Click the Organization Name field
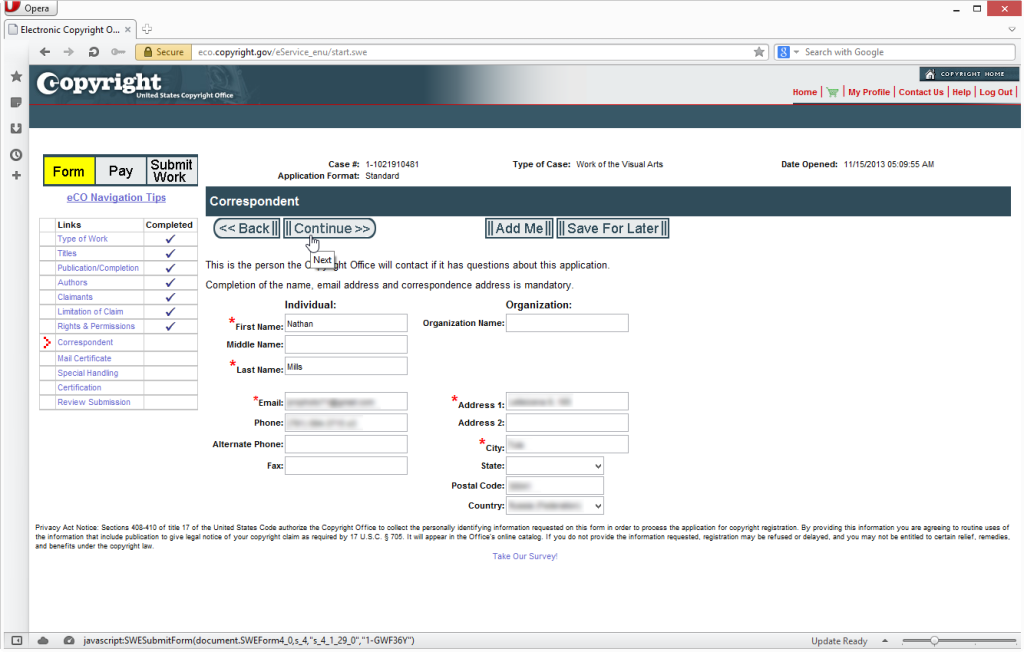This screenshot has height=652, width=1024. (x=567, y=323)
